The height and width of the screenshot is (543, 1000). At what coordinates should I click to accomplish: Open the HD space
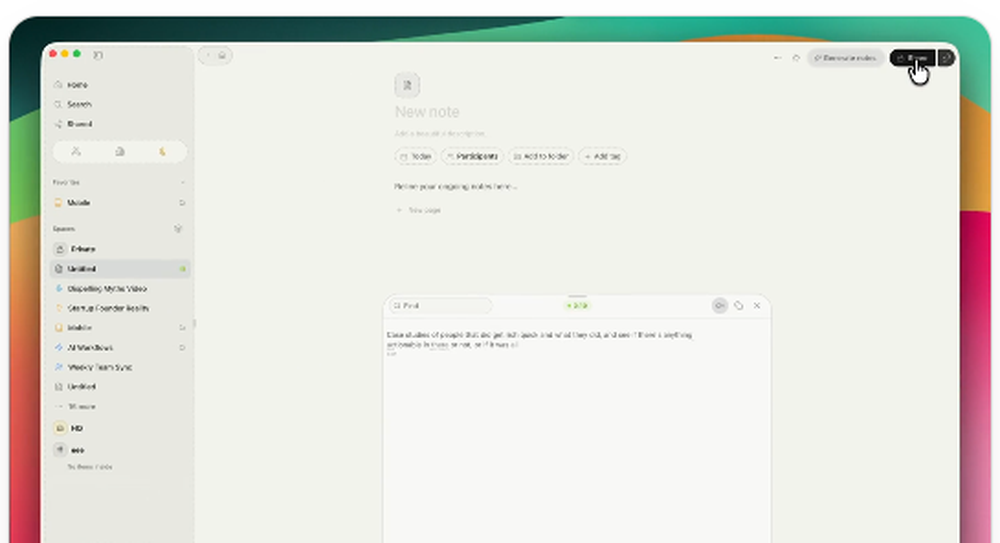click(x=70, y=428)
